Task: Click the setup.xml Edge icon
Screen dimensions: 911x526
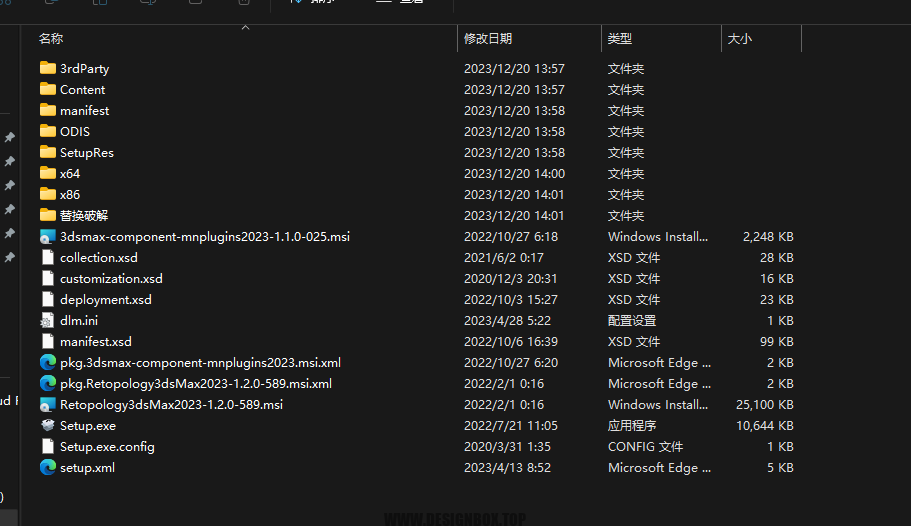Action: click(x=48, y=467)
